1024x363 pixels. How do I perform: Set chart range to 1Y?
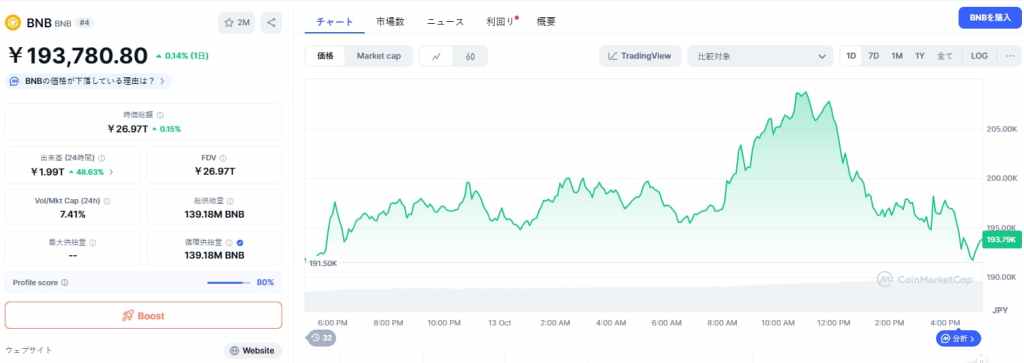920,56
